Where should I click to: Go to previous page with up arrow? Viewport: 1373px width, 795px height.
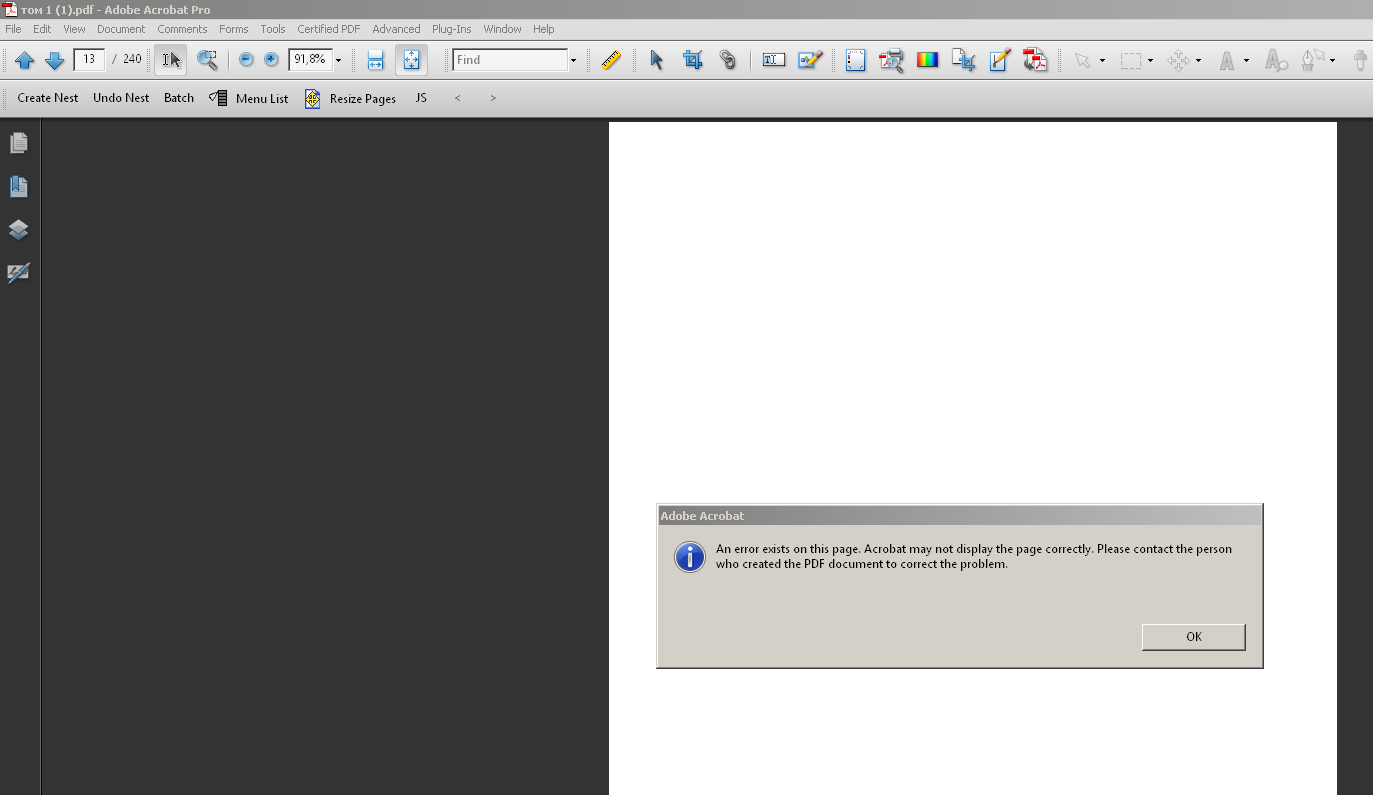pos(25,60)
